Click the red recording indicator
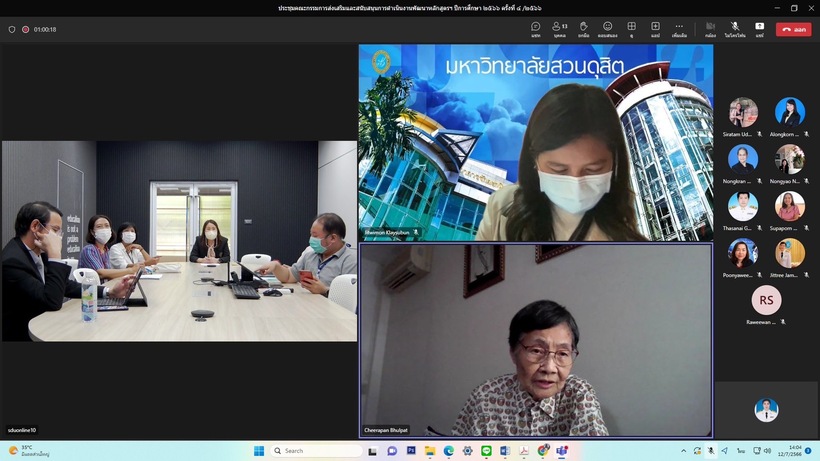The height and width of the screenshot is (461, 820). coord(25,30)
